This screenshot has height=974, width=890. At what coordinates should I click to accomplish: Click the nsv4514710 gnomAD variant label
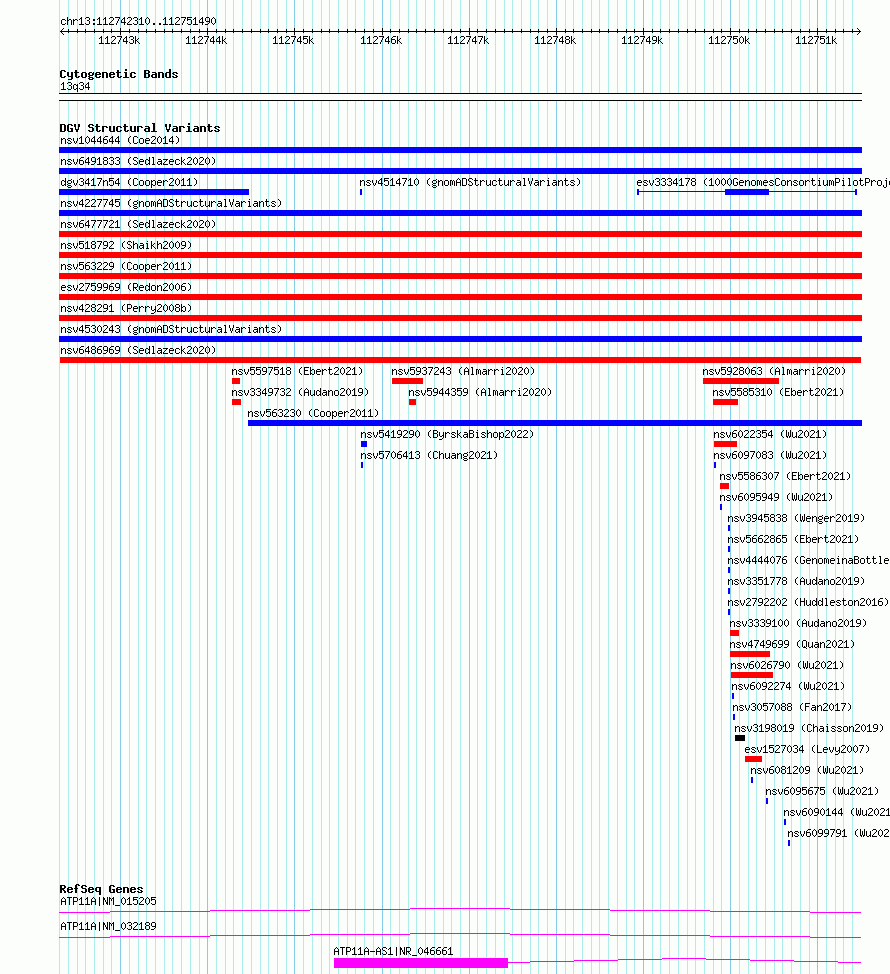pos(470,183)
